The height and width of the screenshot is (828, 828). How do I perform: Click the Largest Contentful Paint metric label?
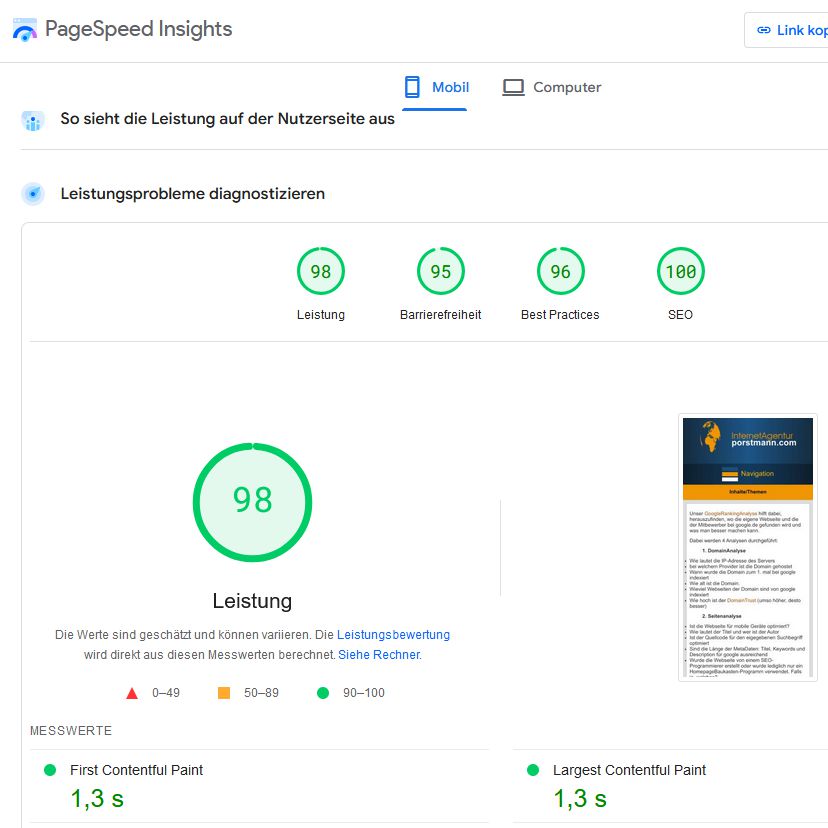tap(629, 770)
